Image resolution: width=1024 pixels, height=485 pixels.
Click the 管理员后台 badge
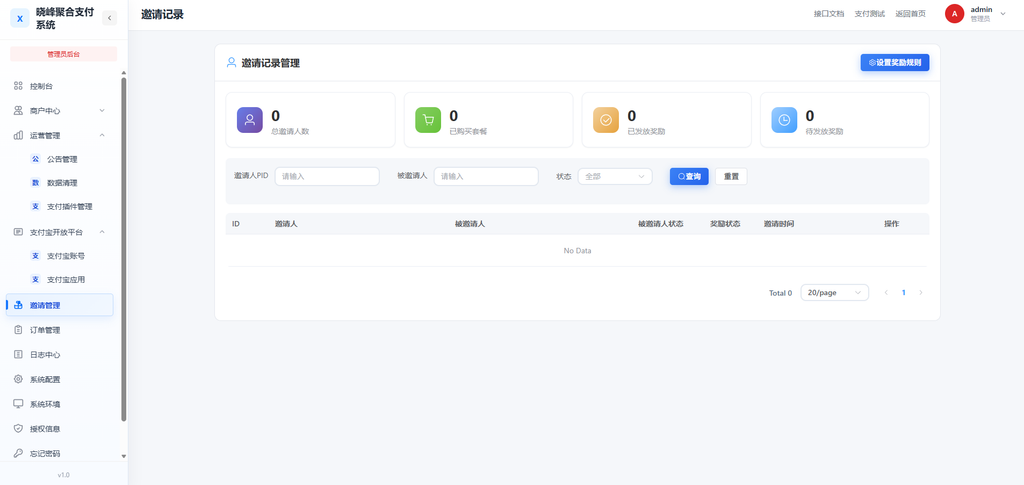(63, 54)
